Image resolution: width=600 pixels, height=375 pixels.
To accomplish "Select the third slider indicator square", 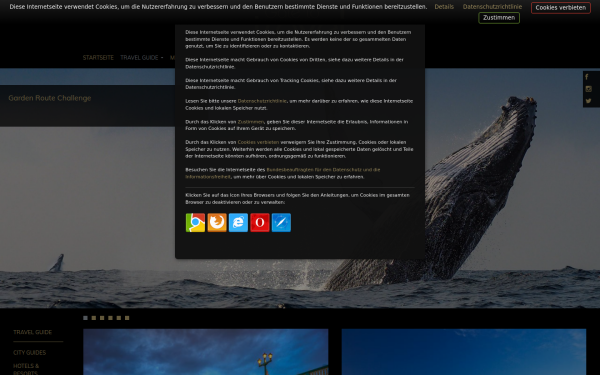I will coord(102,318).
